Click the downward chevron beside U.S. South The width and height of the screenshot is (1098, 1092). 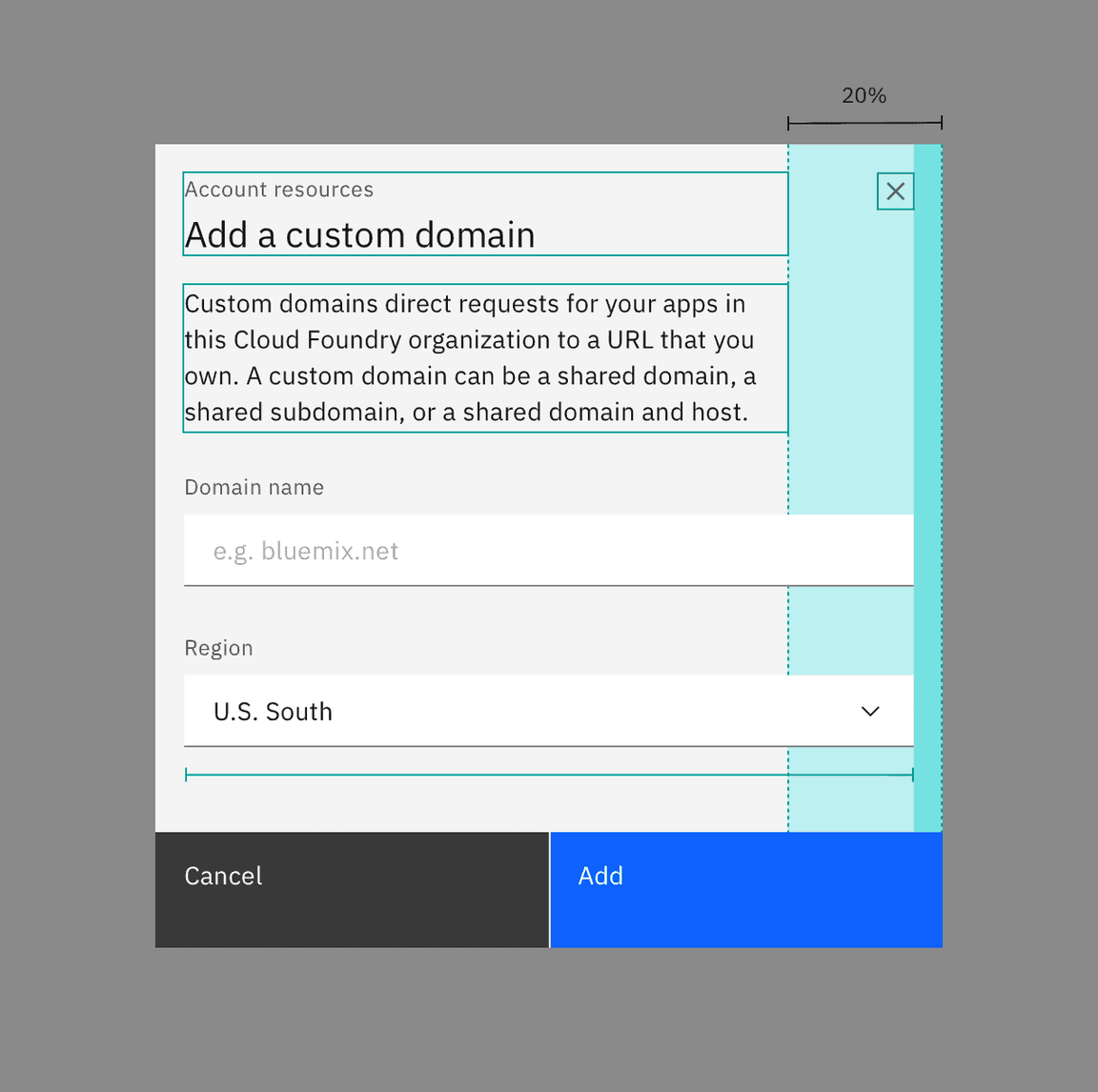(x=869, y=711)
